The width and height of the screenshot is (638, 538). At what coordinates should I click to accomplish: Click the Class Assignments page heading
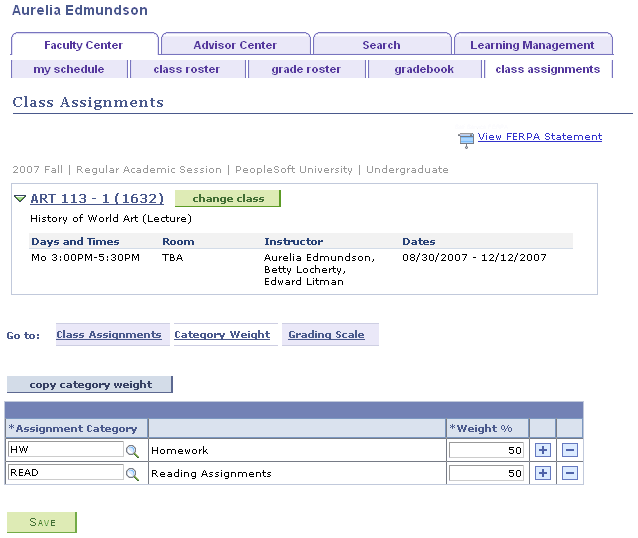(x=88, y=102)
